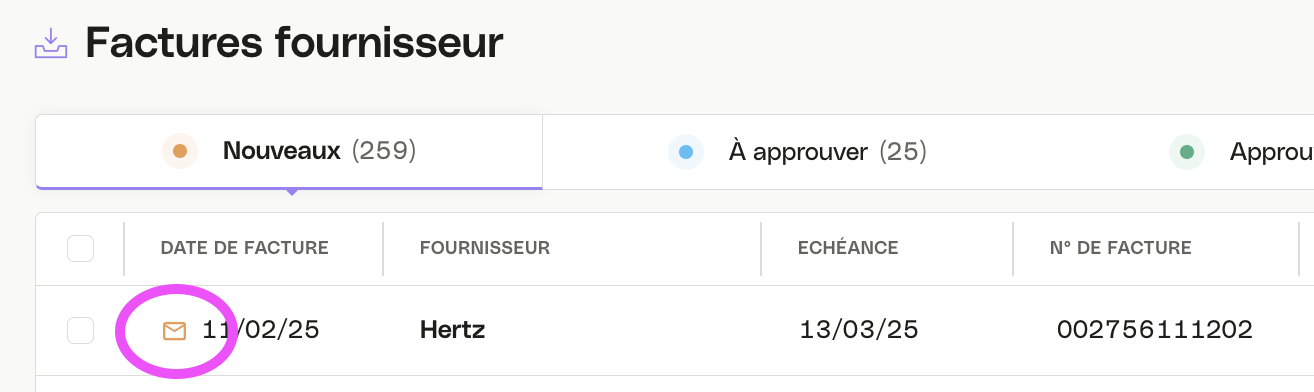The width and height of the screenshot is (1314, 392).
Task: Sort by the N° de facture column header
Action: click(x=1121, y=248)
